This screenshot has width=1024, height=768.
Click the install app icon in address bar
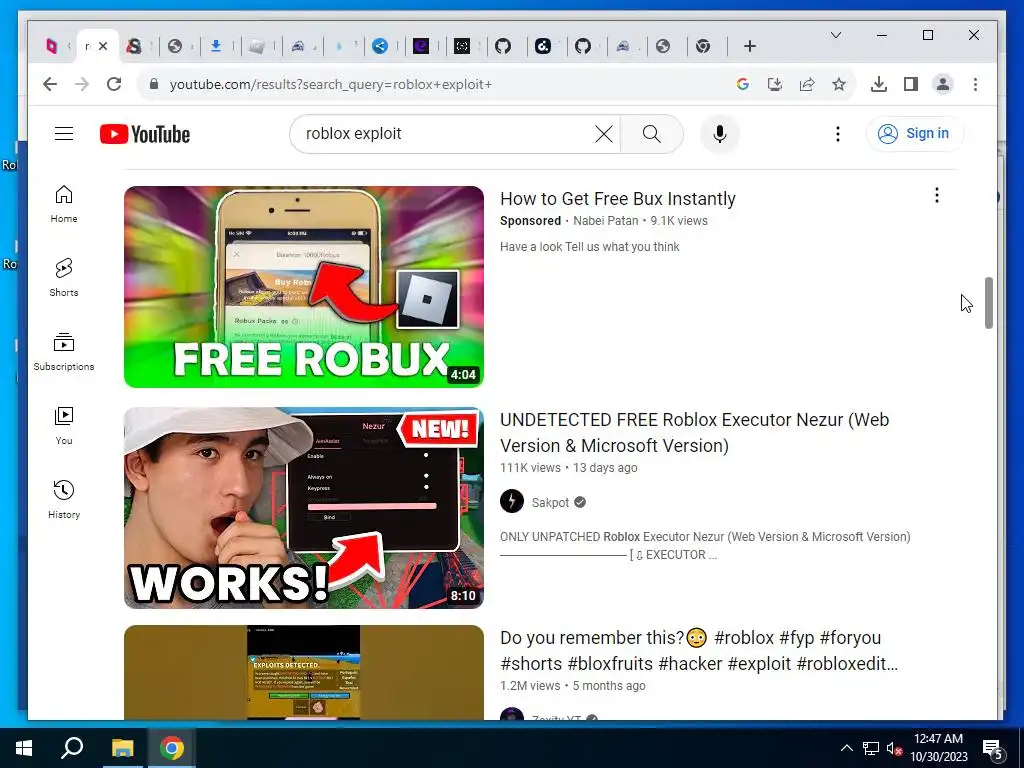(775, 84)
